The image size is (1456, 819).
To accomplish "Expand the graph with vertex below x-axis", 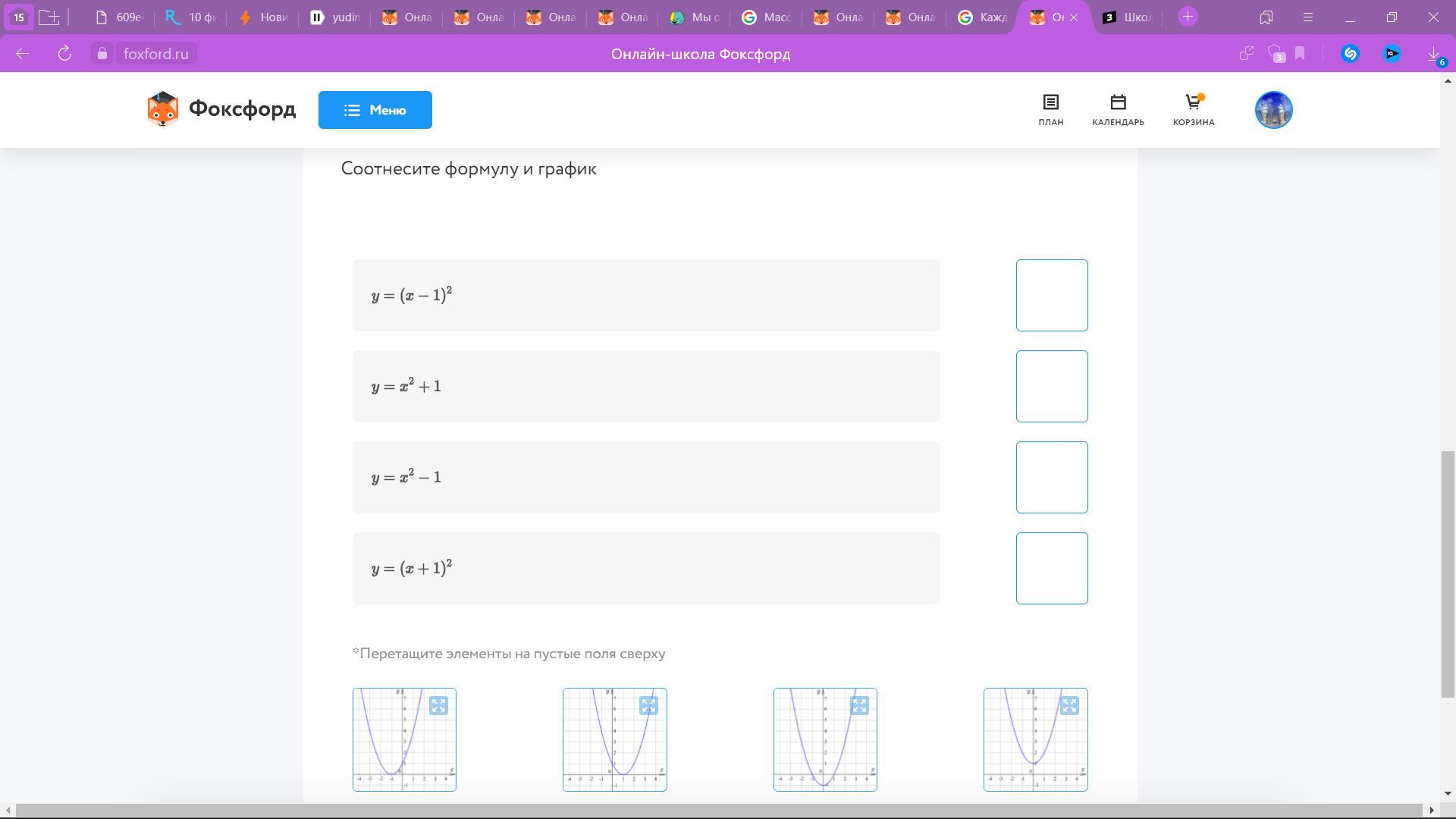I will tap(859, 706).
